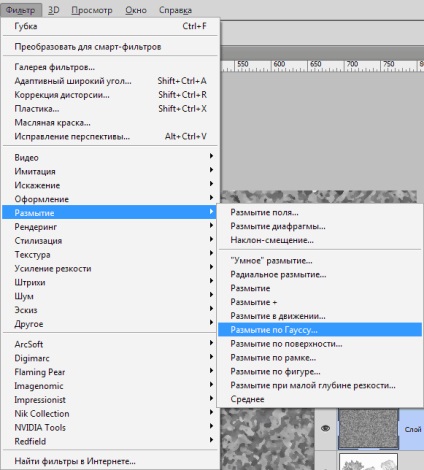424x470 pixels.
Task: Open the Просмотр menu
Action: coord(92,10)
